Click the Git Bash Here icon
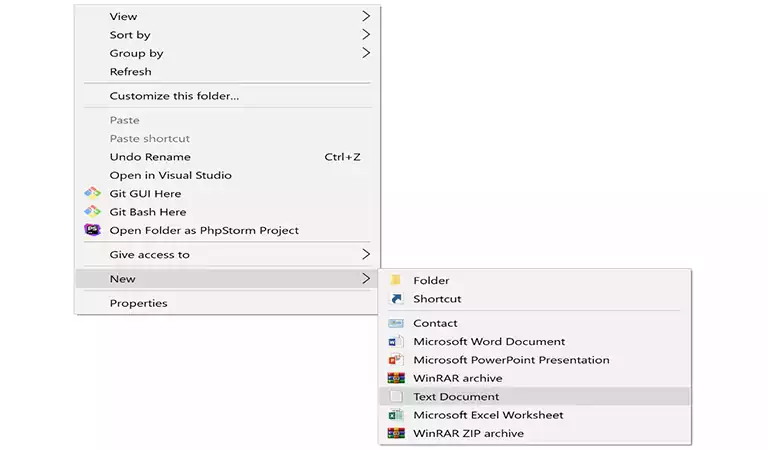Screen dimensions: 768x450 [x=92, y=212]
